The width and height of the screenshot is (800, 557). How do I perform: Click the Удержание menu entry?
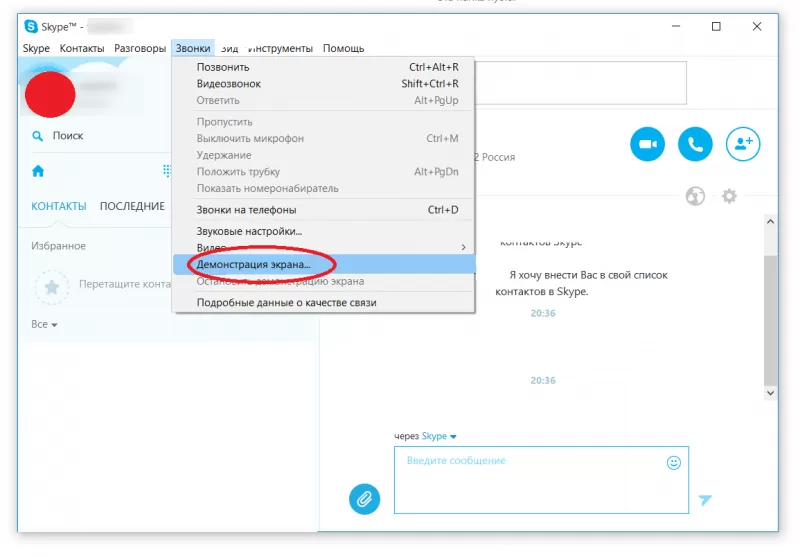click(323, 155)
